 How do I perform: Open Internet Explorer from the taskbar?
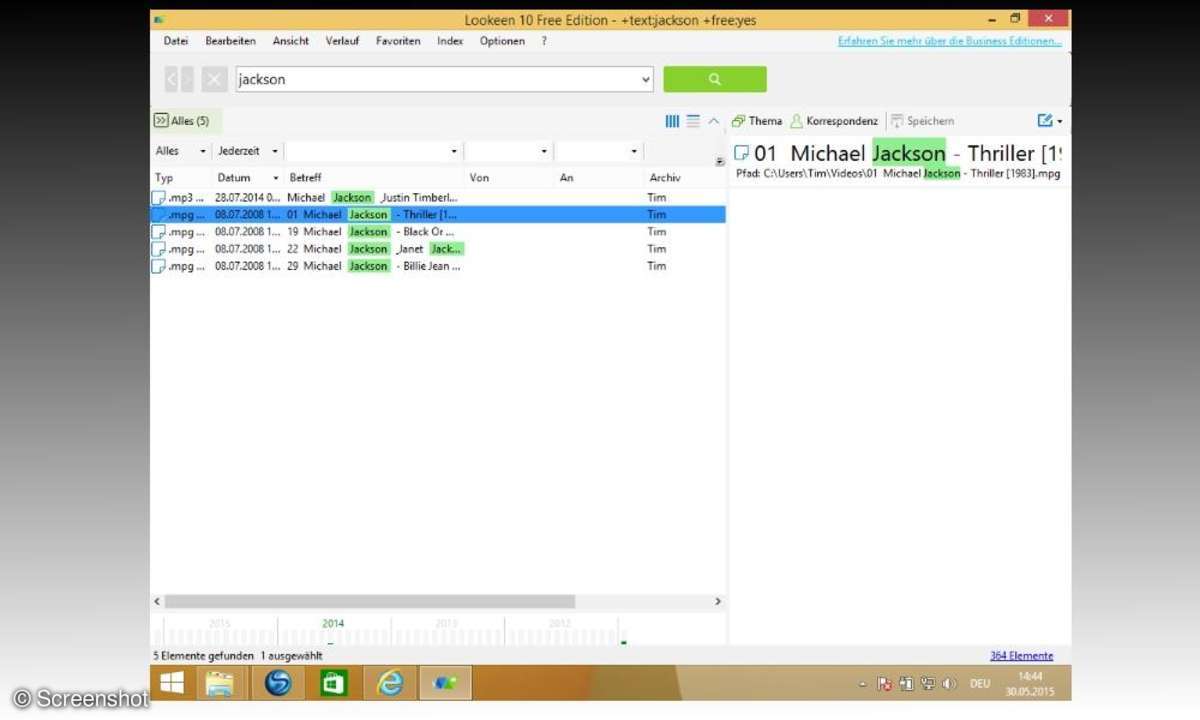click(390, 684)
